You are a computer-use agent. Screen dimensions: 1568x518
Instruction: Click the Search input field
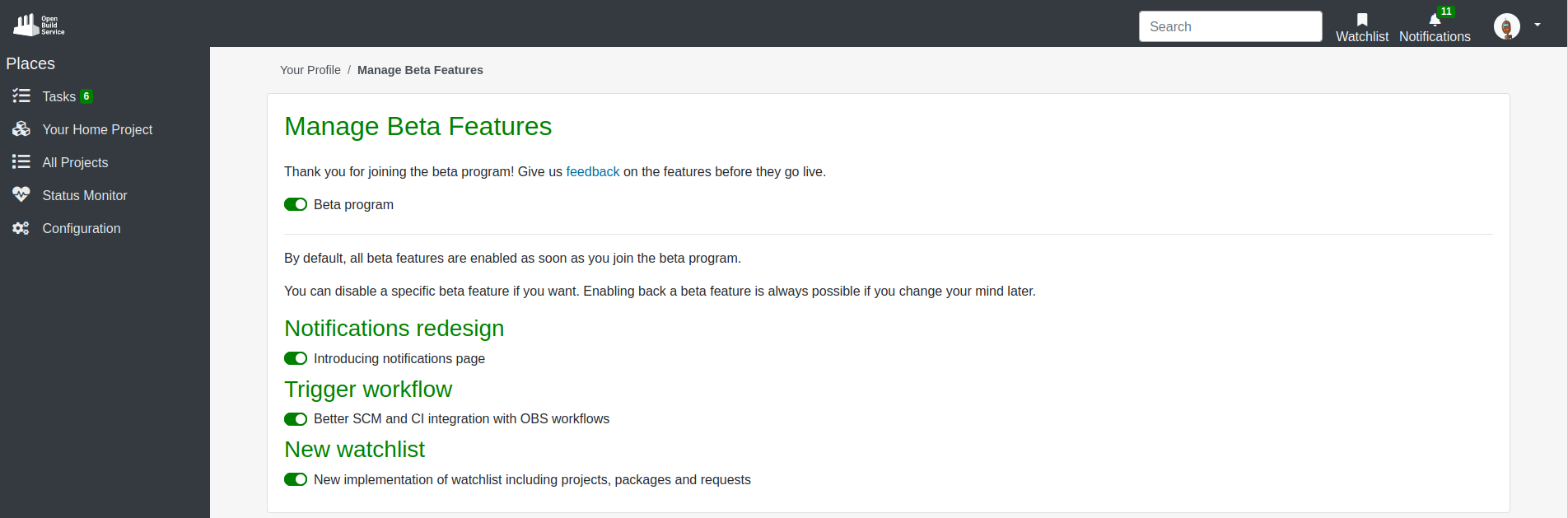[x=1230, y=26]
